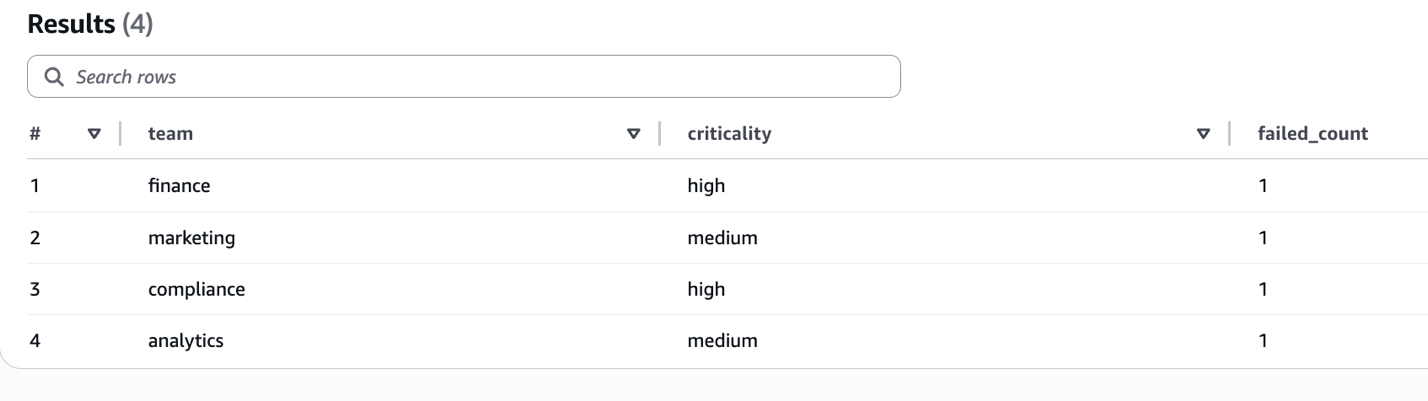Click the Results (4) heading

(x=90, y=26)
